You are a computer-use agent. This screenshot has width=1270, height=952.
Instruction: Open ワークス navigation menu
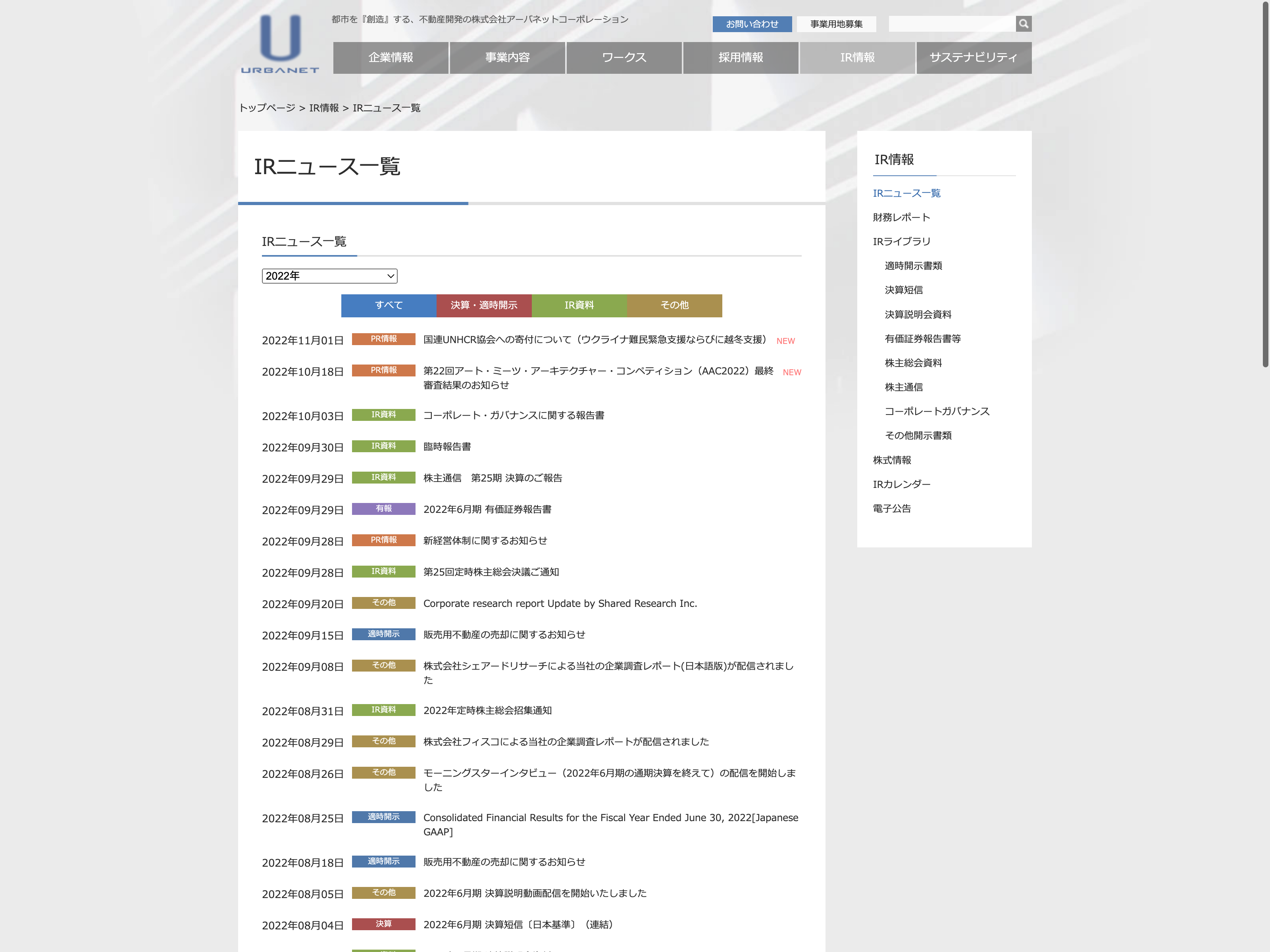point(623,58)
